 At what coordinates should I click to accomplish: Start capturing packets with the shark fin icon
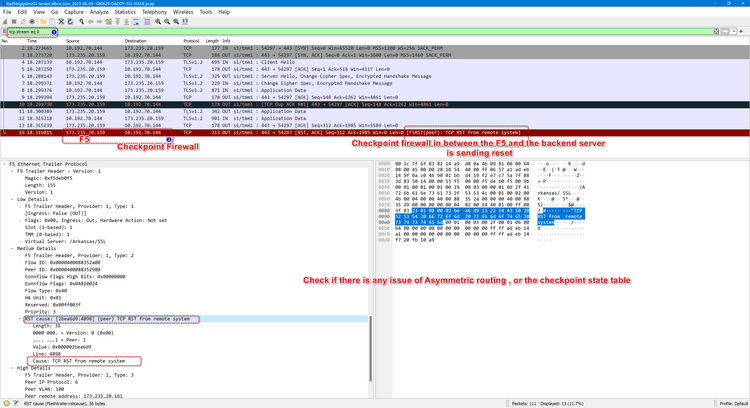(5, 22)
